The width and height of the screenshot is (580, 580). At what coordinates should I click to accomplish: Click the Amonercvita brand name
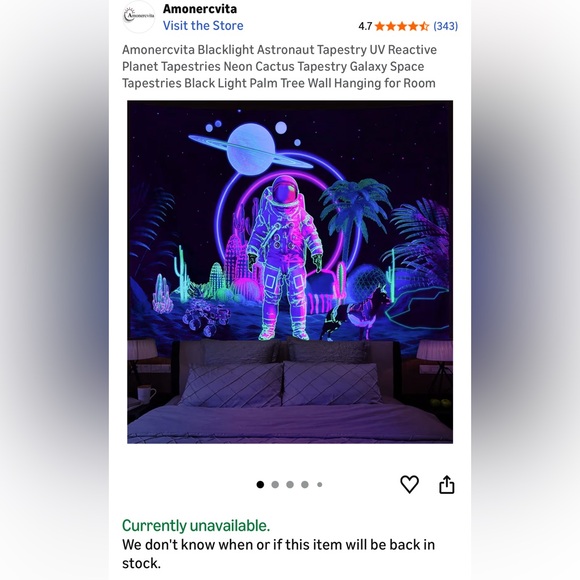pos(200,9)
